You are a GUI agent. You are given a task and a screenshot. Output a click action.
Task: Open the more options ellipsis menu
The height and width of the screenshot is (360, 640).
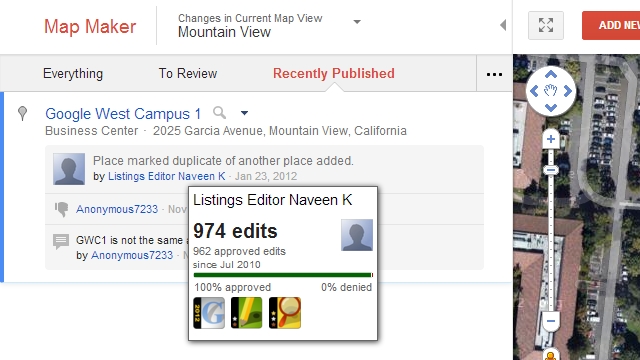(494, 74)
